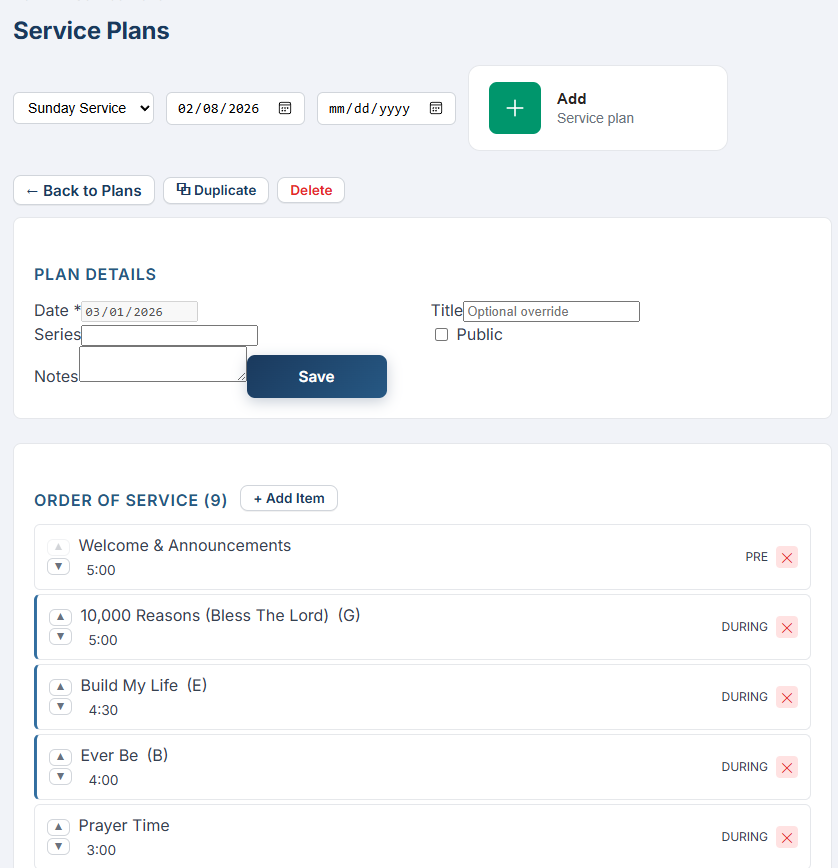Open the end date calendar picker

click(436, 108)
